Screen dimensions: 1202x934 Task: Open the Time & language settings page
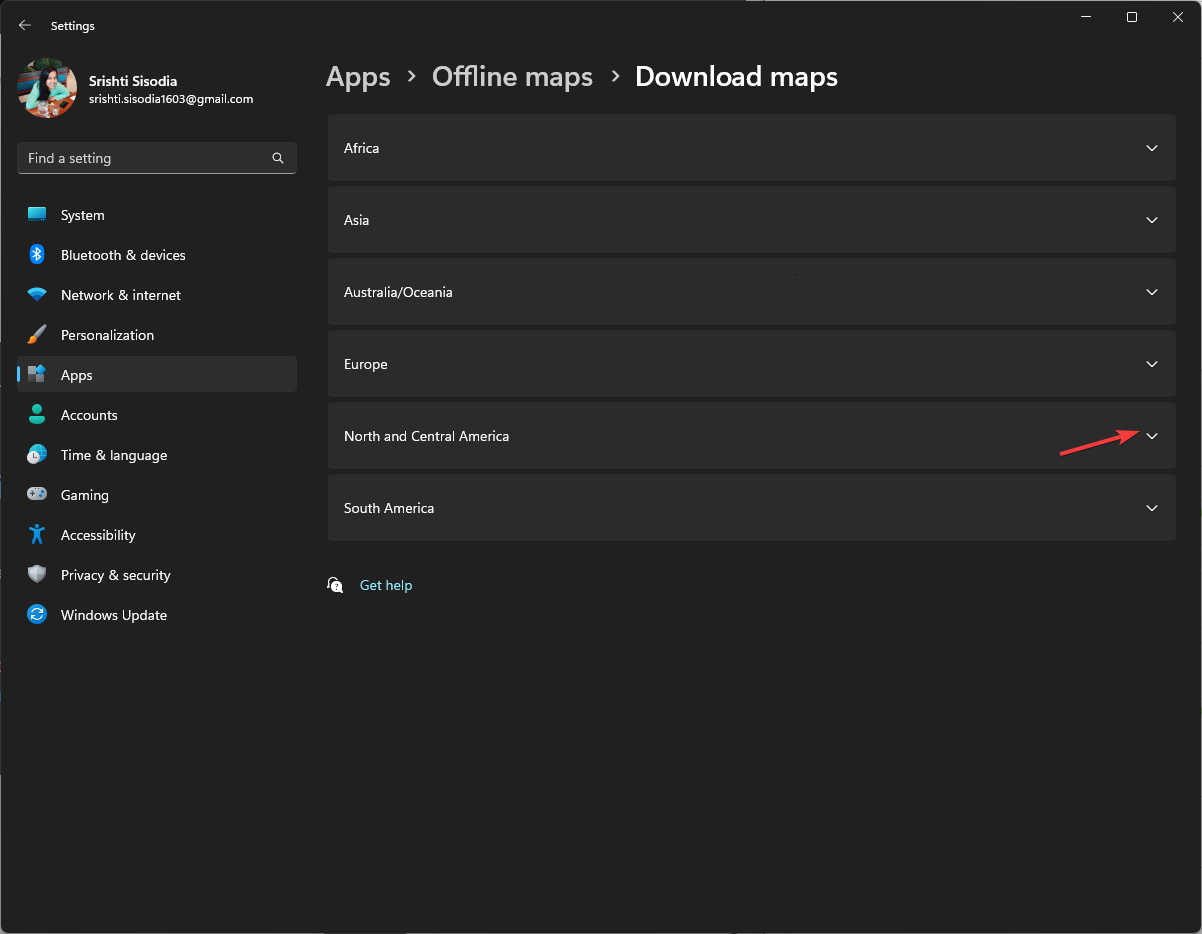(113, 455)
